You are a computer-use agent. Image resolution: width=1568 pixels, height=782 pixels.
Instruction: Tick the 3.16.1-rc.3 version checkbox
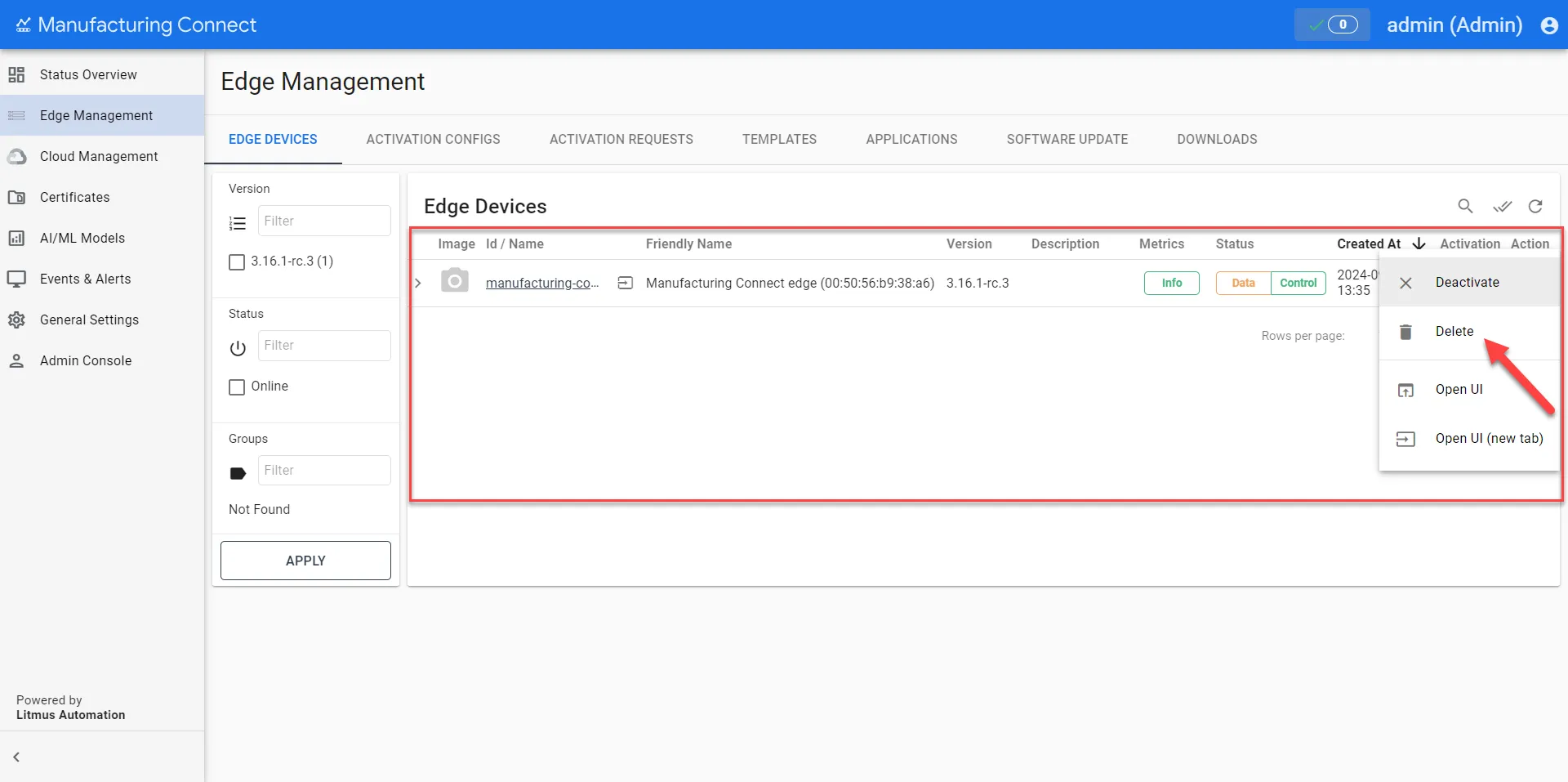point(237,262)
